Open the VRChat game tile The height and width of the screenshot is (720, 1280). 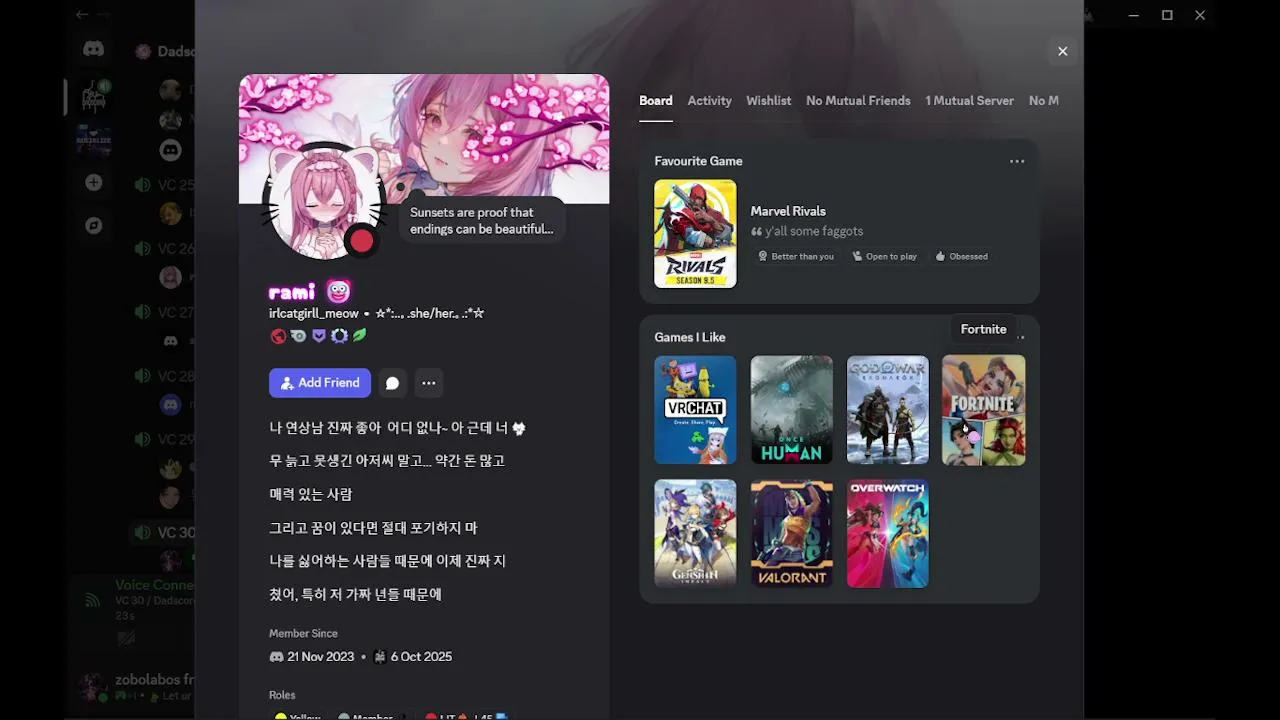click(695, 410)
